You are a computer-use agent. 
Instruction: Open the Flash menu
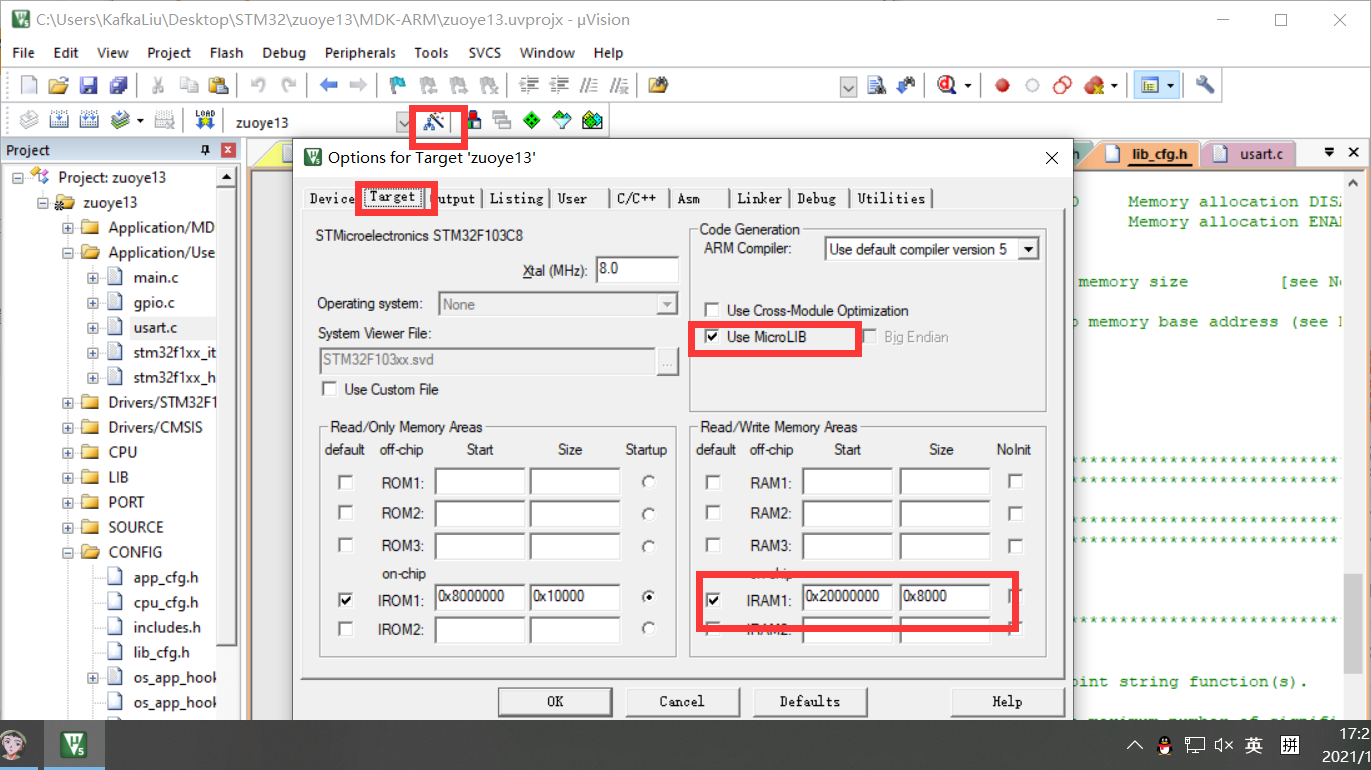(226, 53)
